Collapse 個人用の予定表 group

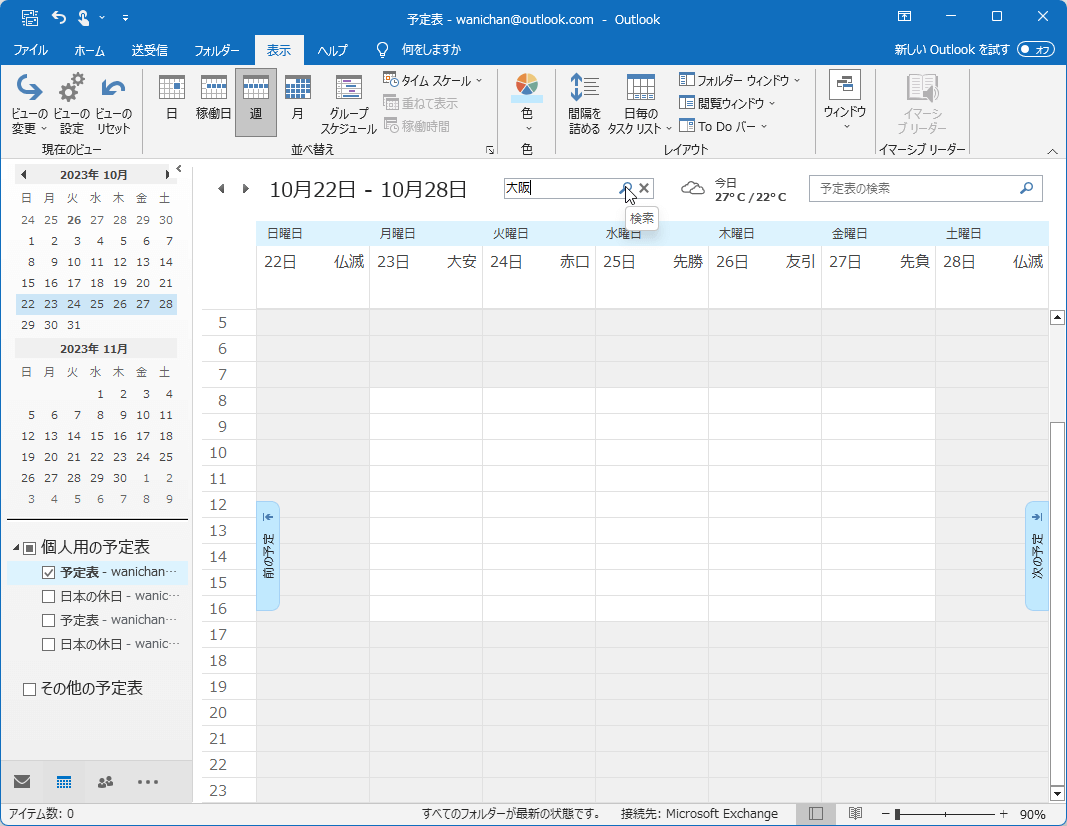16,548
